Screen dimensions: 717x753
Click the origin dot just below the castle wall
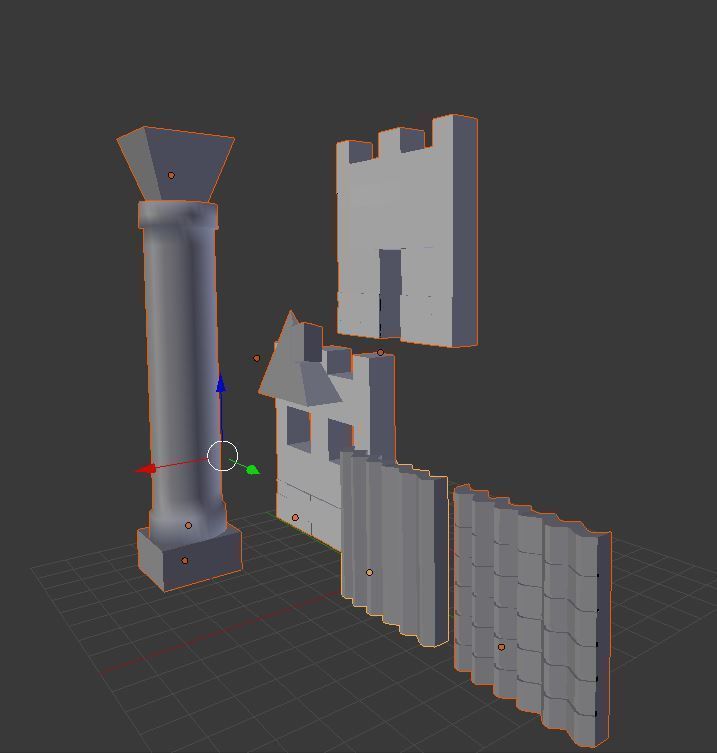(x=380, y=352)
